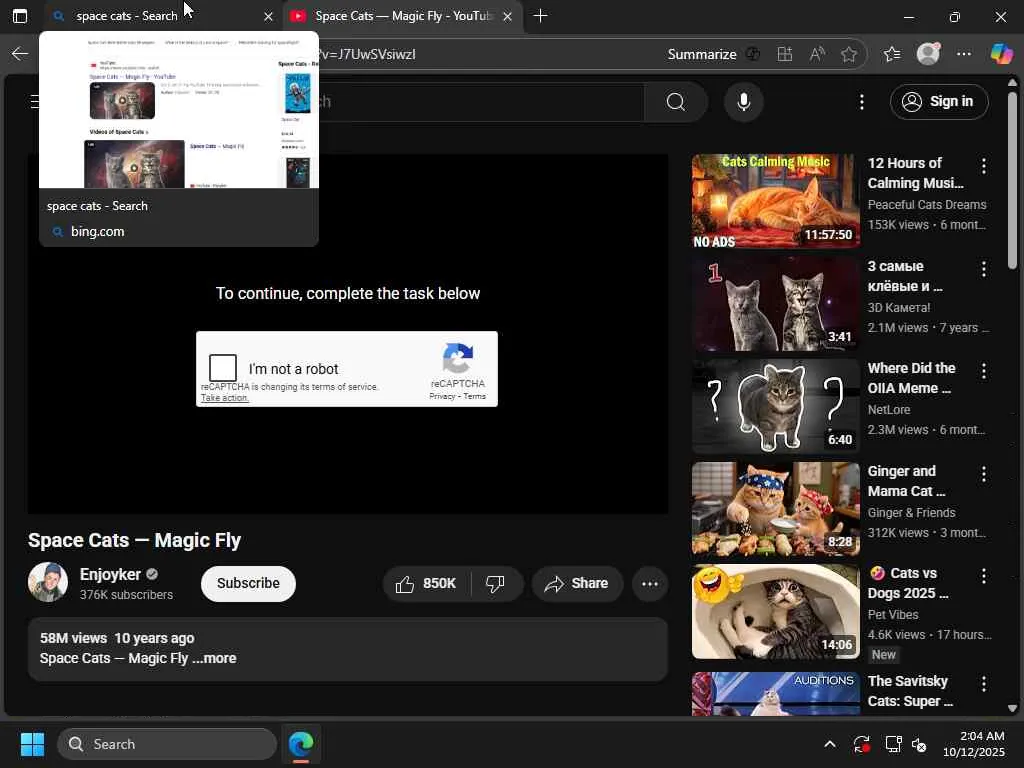Click the read aloud icon

817,54
